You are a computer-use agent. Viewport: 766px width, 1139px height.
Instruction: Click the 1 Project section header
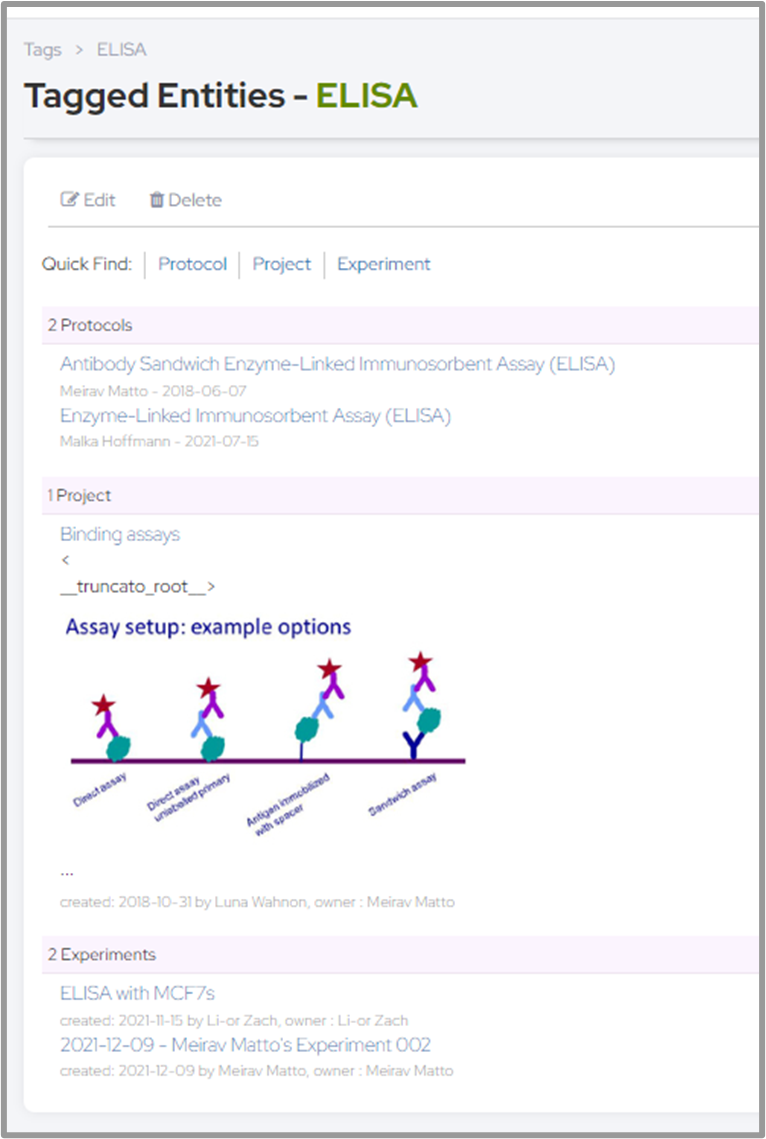tap(79, 495)
